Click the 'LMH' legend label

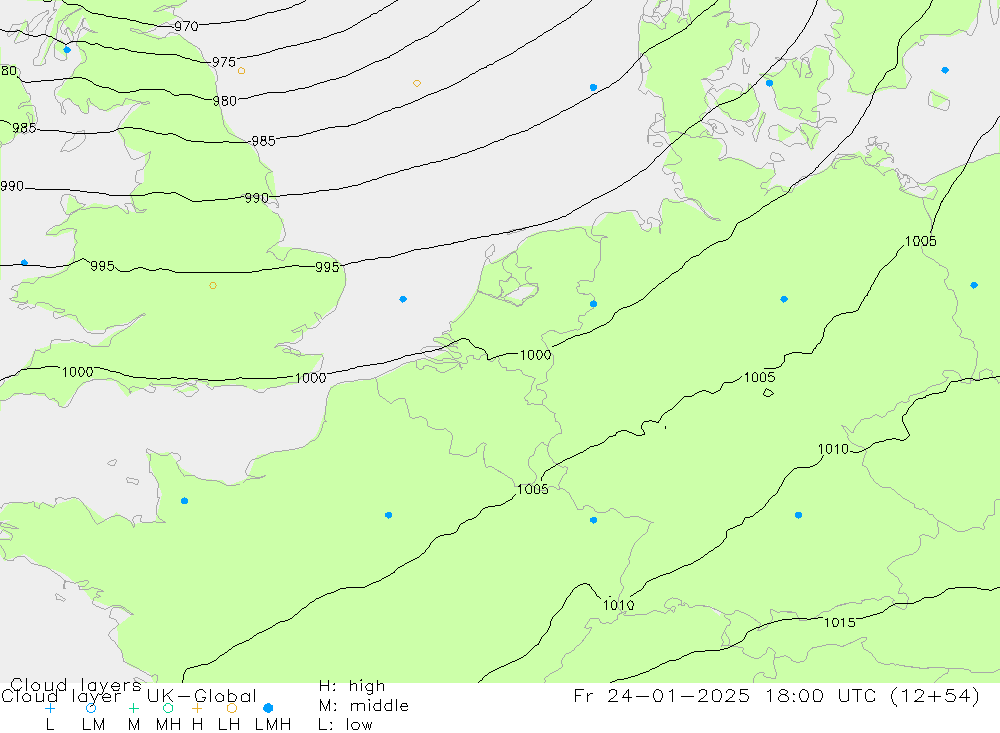[x=273, y=725]
